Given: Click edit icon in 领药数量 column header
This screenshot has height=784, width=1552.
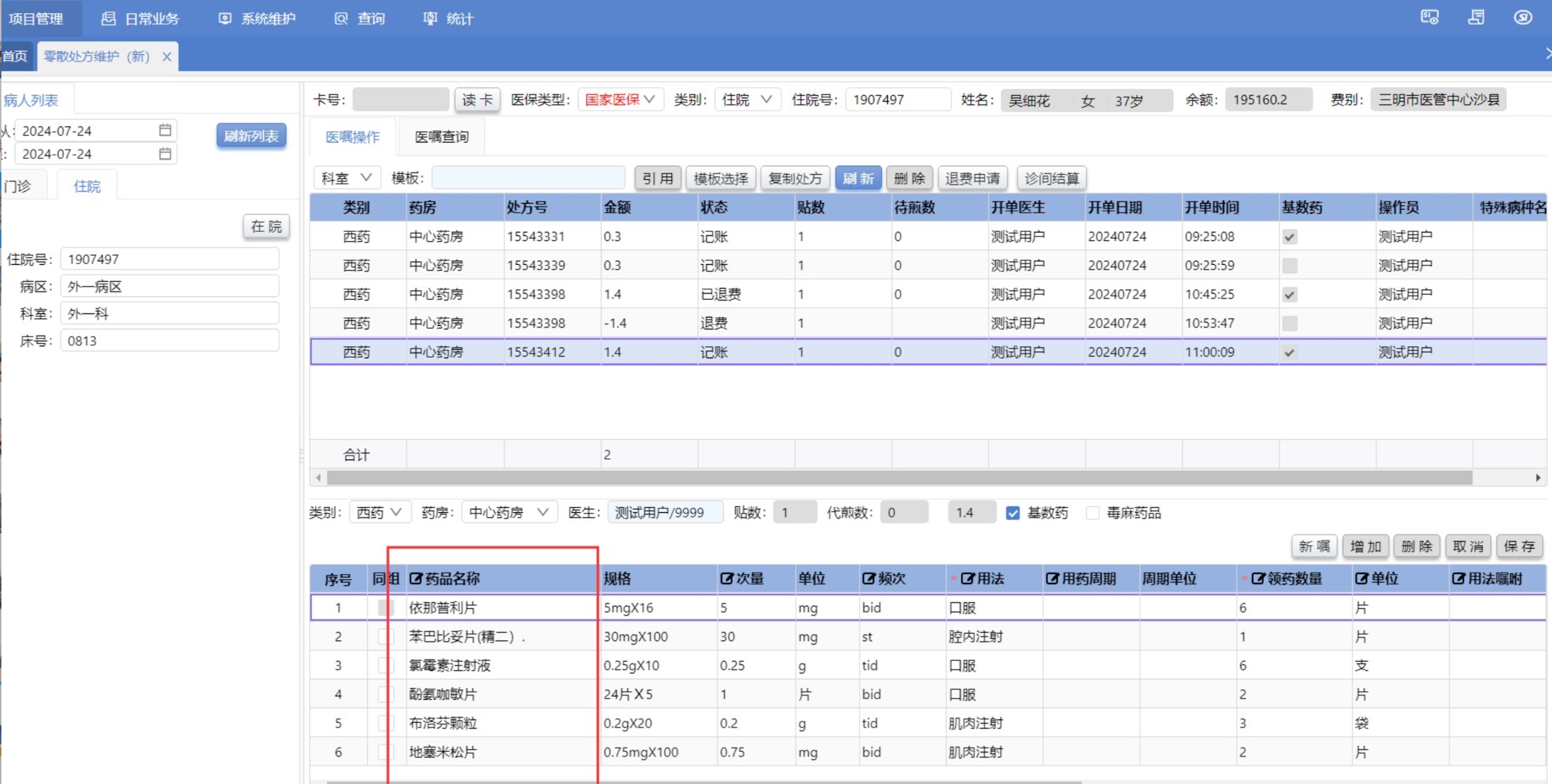Looking at the screenshot, I should (1258, 578).
